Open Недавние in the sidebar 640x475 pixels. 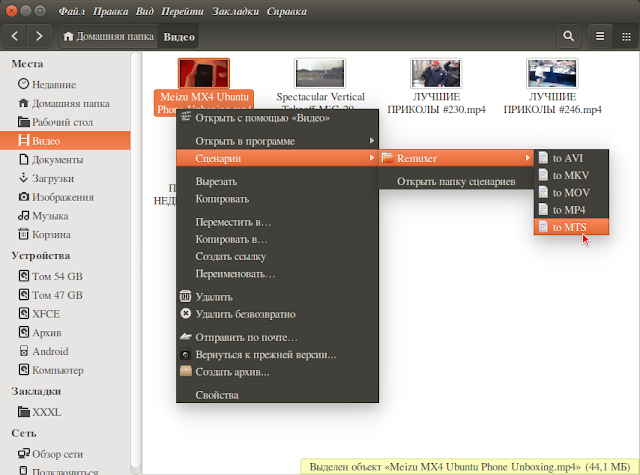pos(65,84)
